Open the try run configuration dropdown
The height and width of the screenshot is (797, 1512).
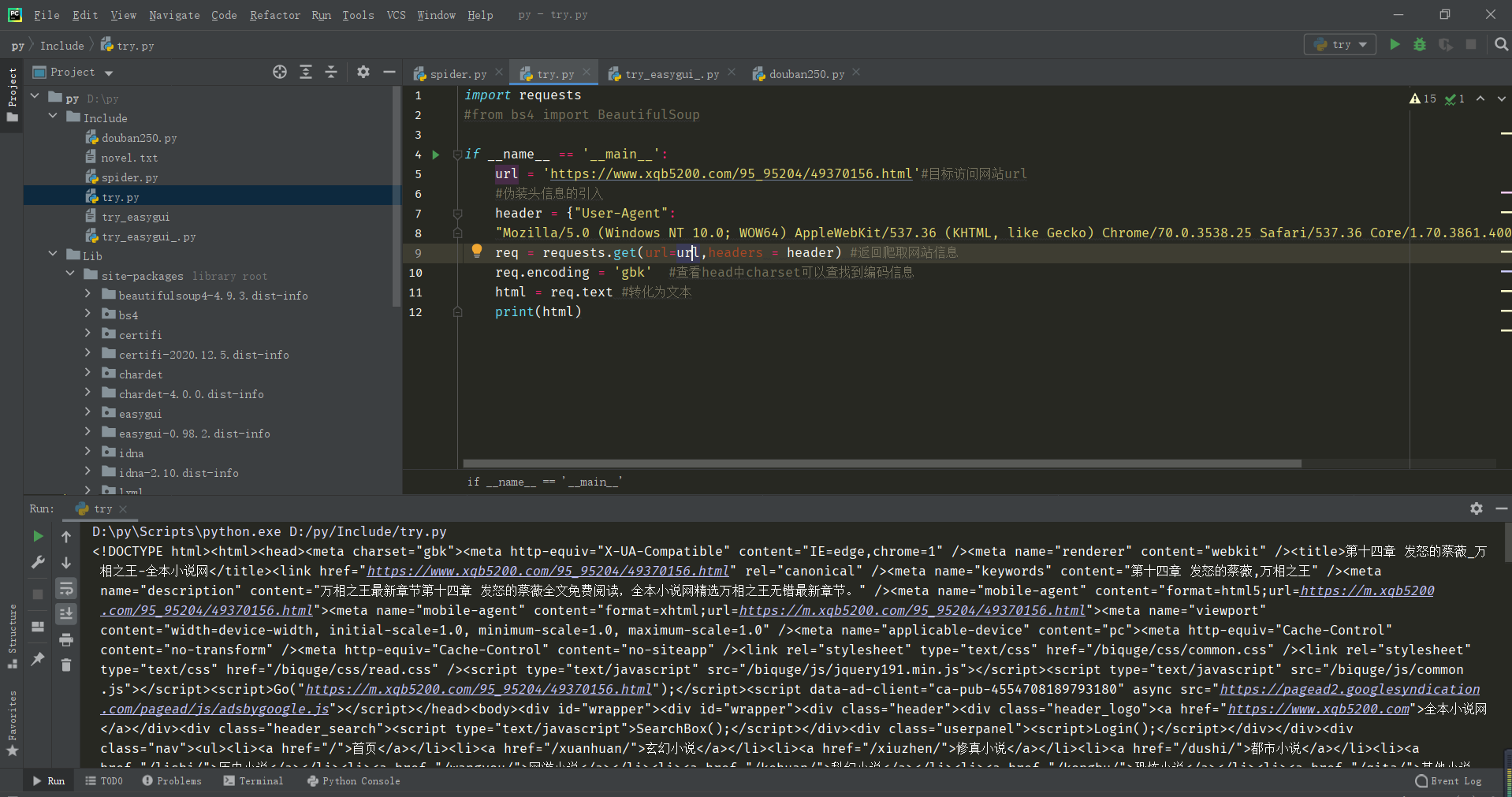(1340, 45)
